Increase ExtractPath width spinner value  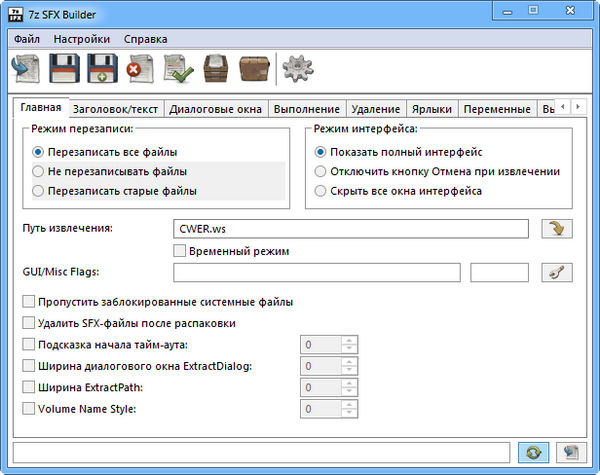point(349,383)
